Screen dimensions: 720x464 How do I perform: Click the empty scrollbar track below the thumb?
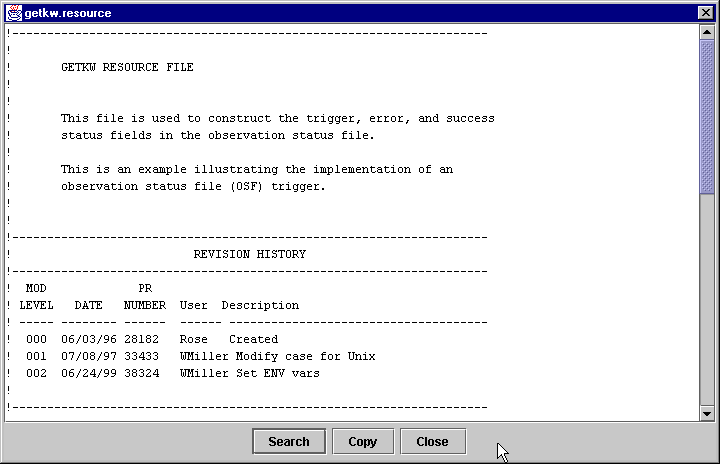(x=707, y=300)
